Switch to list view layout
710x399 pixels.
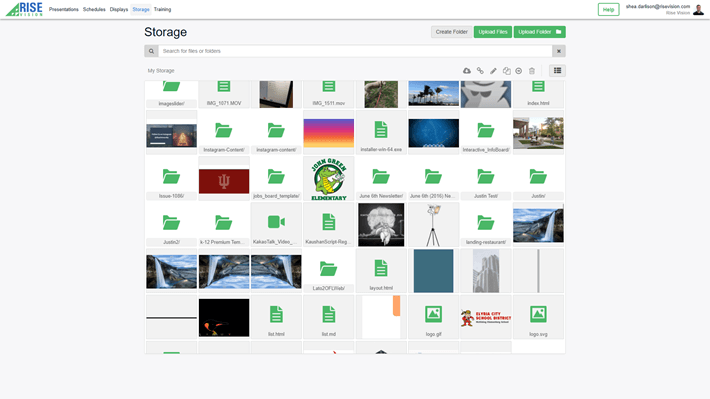click(x=557, y=71)
